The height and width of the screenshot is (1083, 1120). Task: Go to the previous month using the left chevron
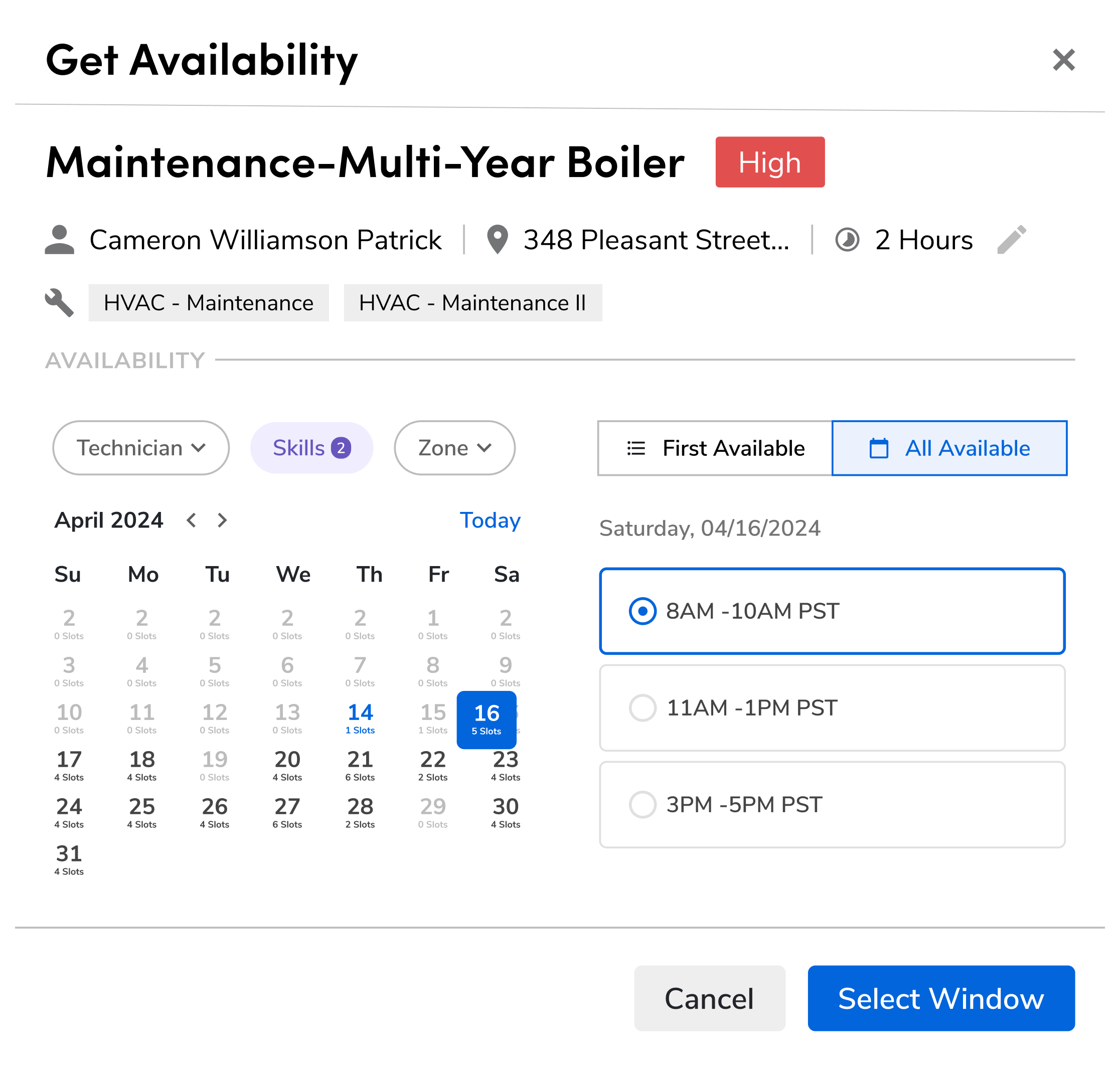click(192, 520)
